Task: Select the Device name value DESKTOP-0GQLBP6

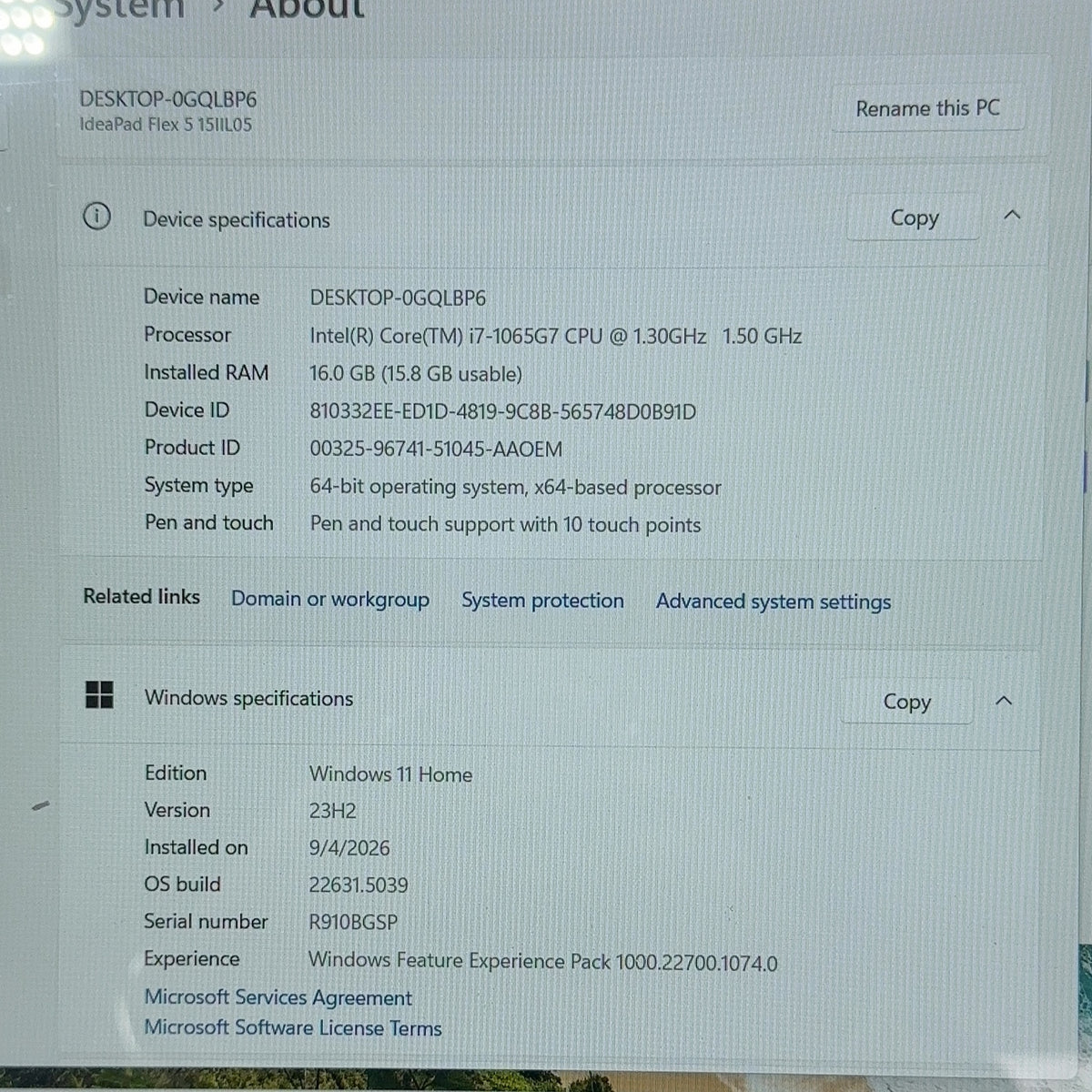Action: [x=398, y=298]
